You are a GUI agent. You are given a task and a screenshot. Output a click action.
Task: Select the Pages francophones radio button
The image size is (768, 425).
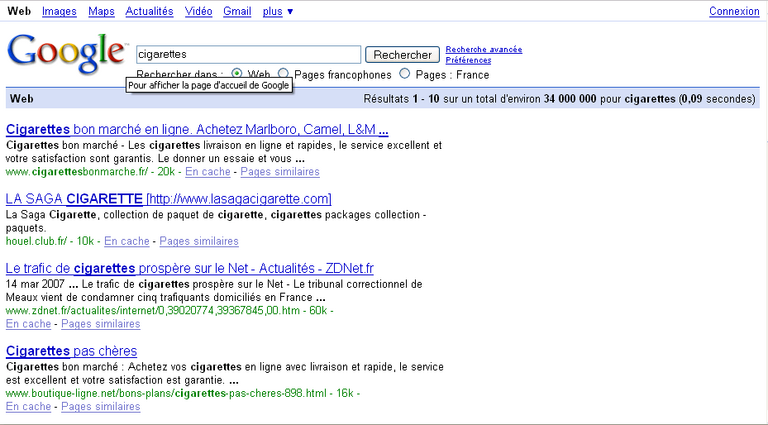tap(283, 73)
